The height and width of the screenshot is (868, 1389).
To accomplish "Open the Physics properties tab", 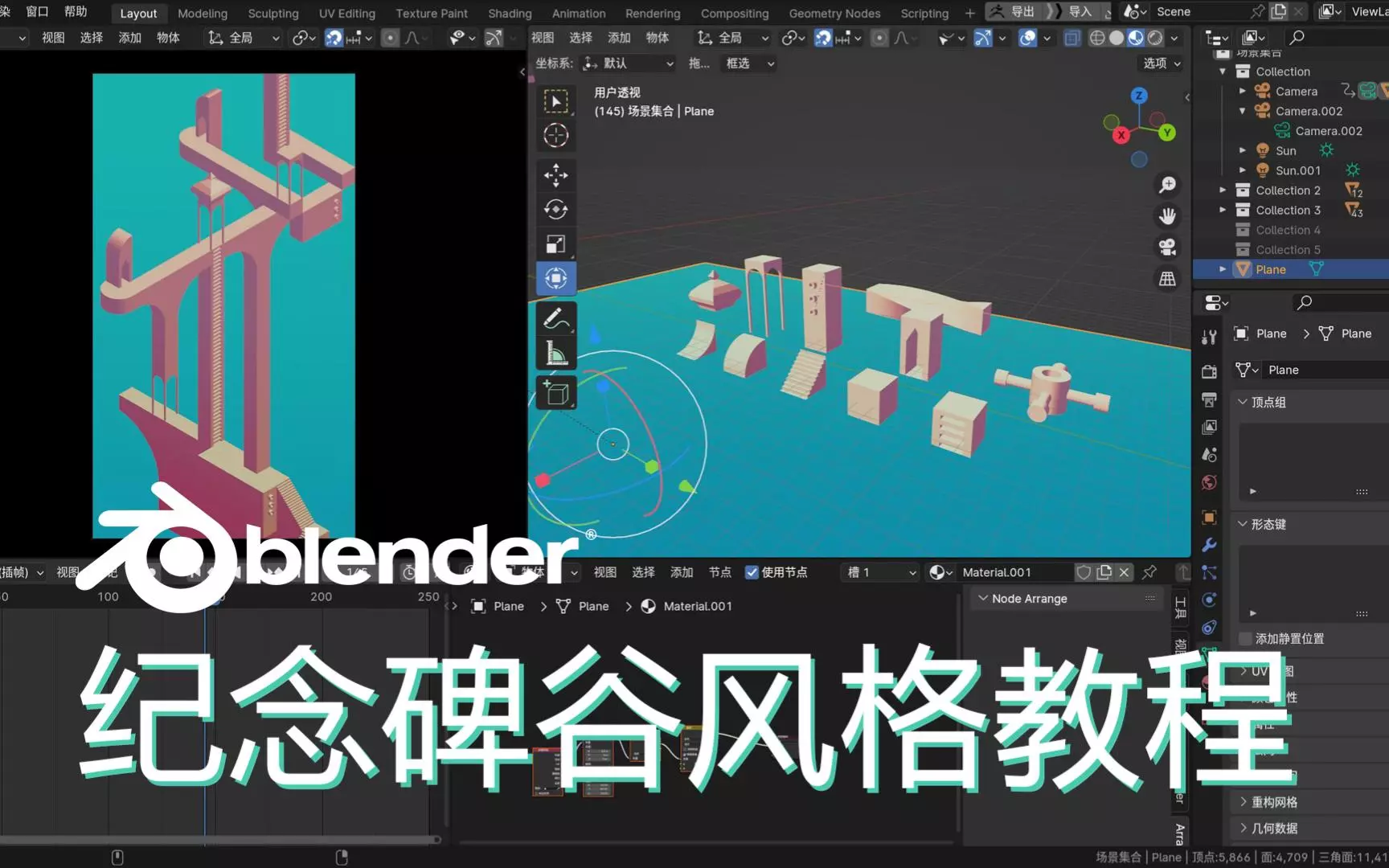I will point(1209,600).
